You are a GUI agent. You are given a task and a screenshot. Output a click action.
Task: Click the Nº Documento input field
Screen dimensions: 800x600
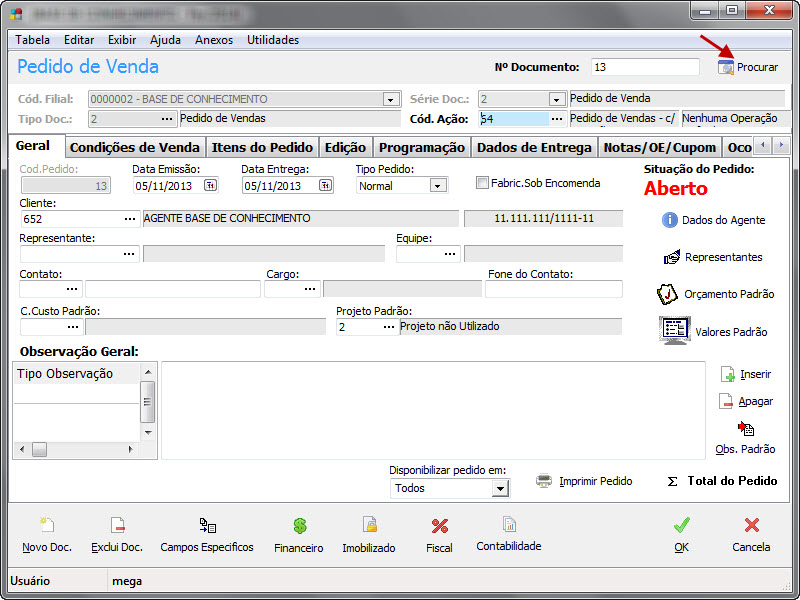point(644,67)
